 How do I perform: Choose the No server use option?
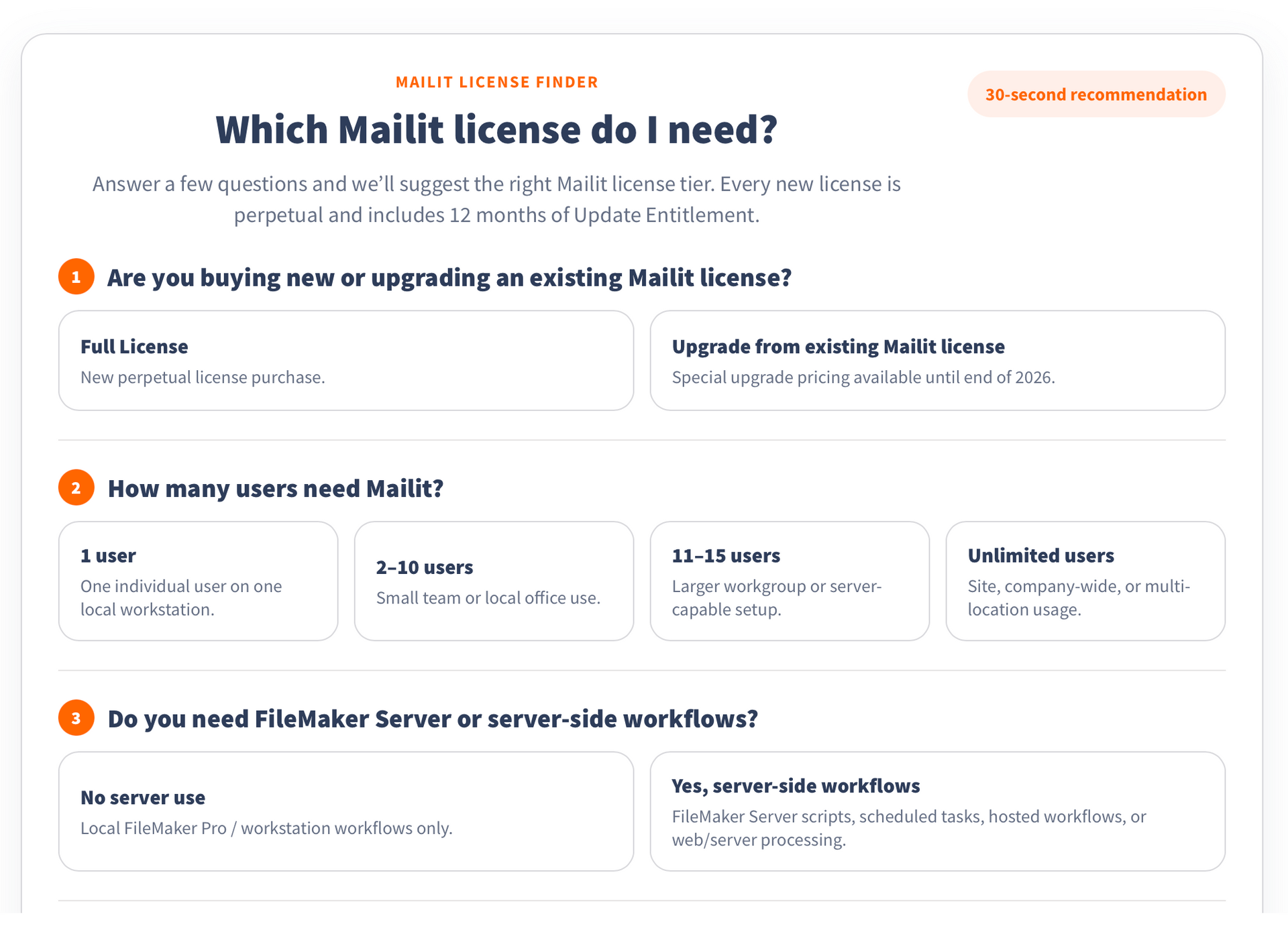(x=346, y=811)
